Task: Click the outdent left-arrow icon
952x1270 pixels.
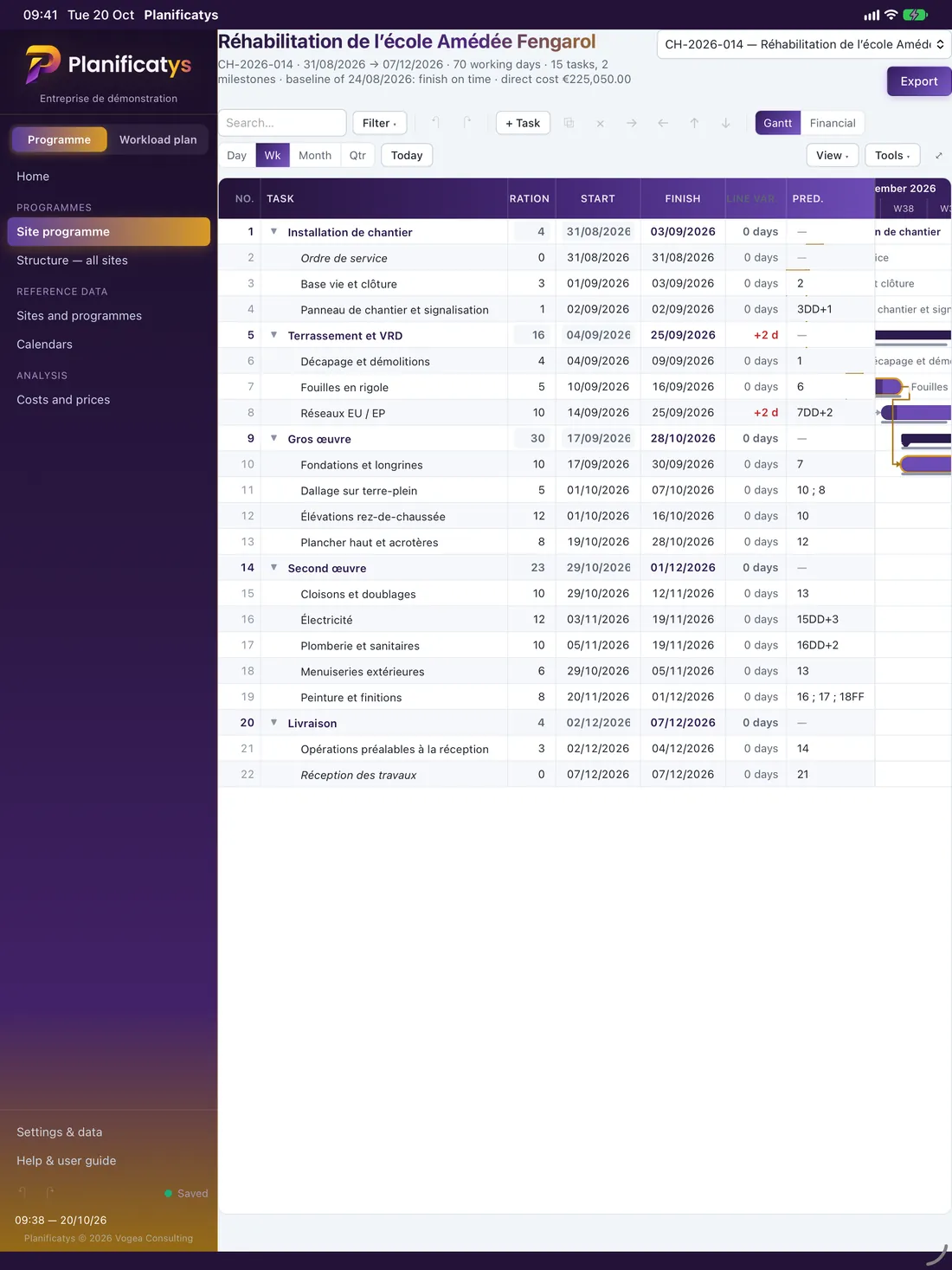Action: click(663, 123)
